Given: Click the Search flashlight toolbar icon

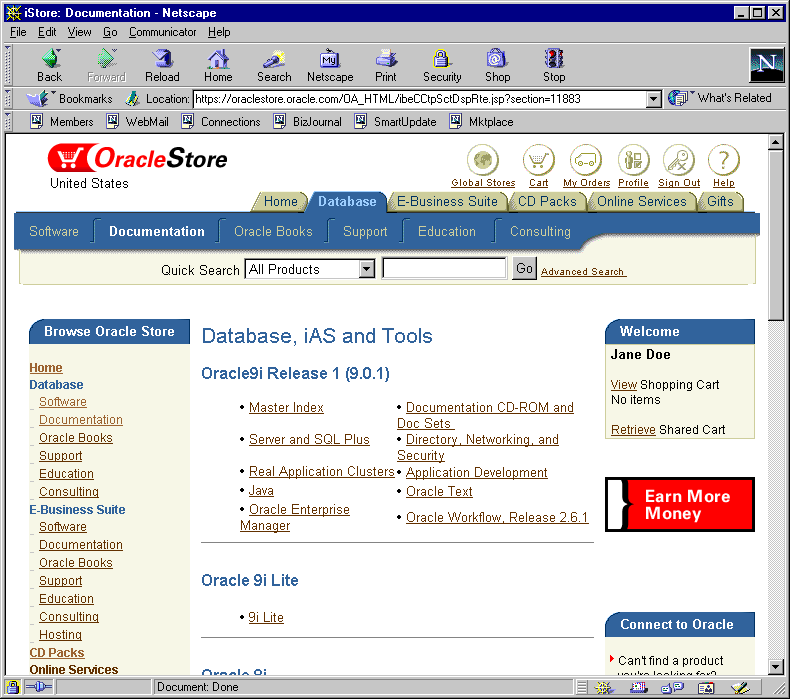Looking at the screenshot, I should click(274, 58).
